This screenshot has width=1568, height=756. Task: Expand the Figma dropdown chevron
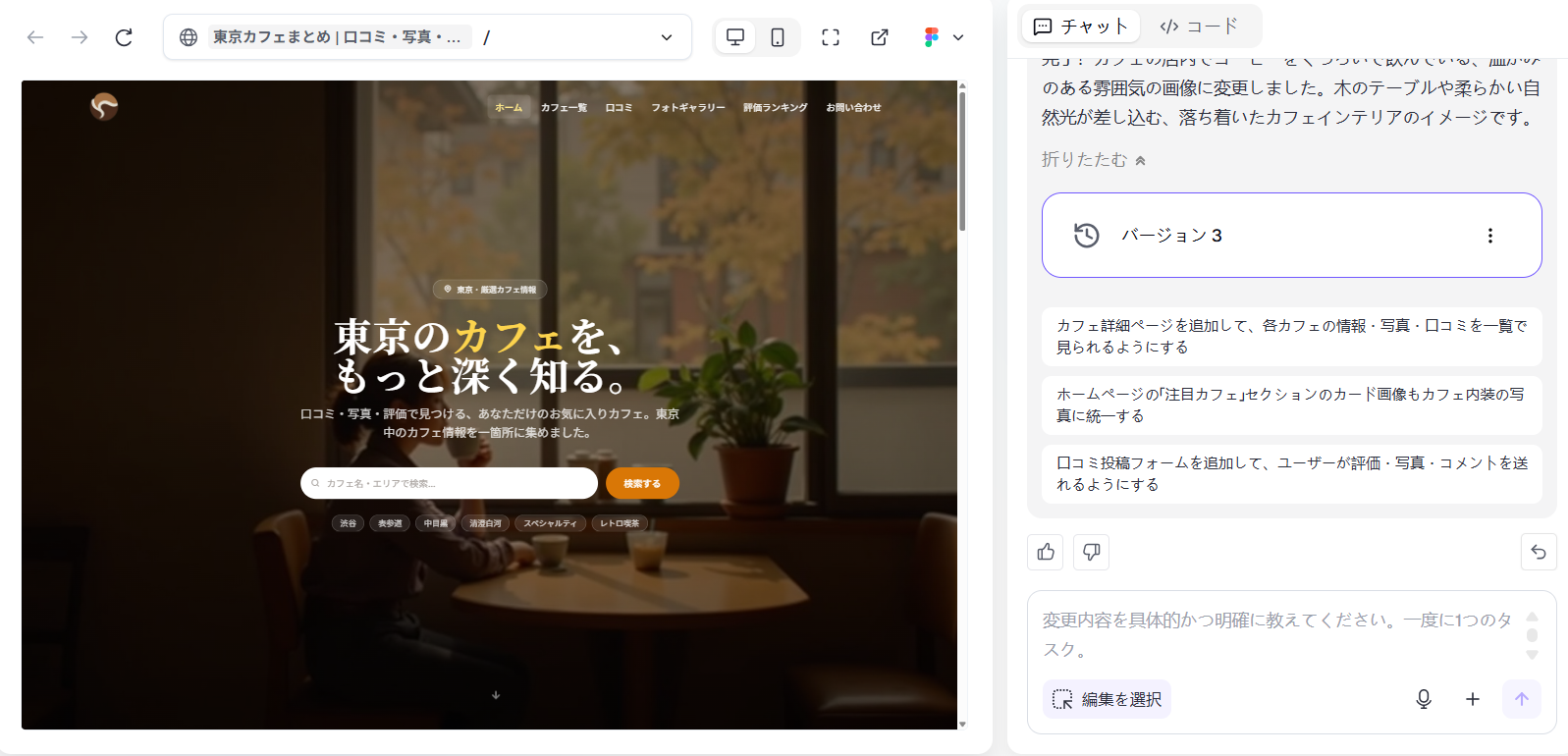(x=958, y=37)
